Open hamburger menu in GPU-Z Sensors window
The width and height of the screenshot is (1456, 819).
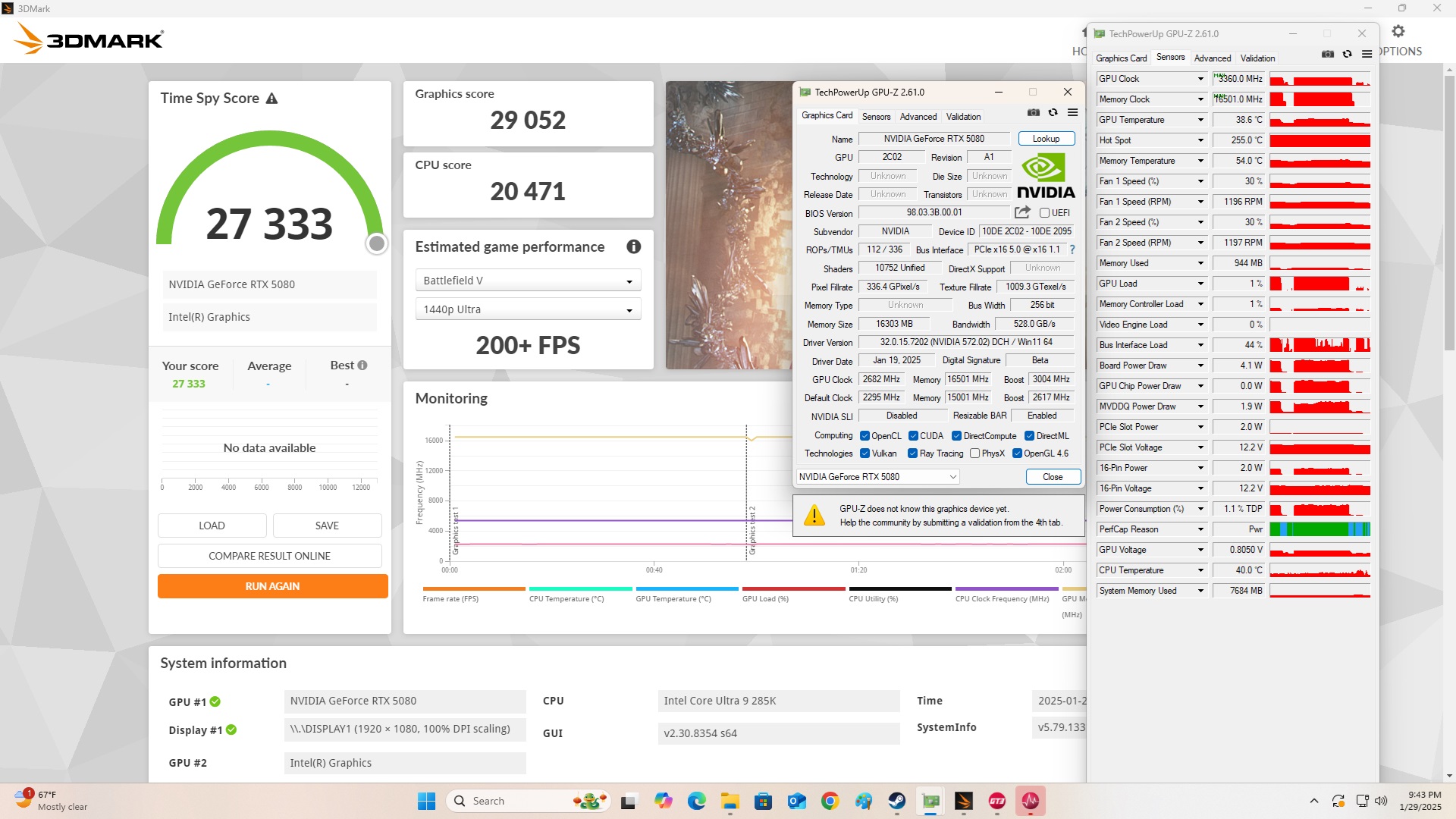(1367, 54)
